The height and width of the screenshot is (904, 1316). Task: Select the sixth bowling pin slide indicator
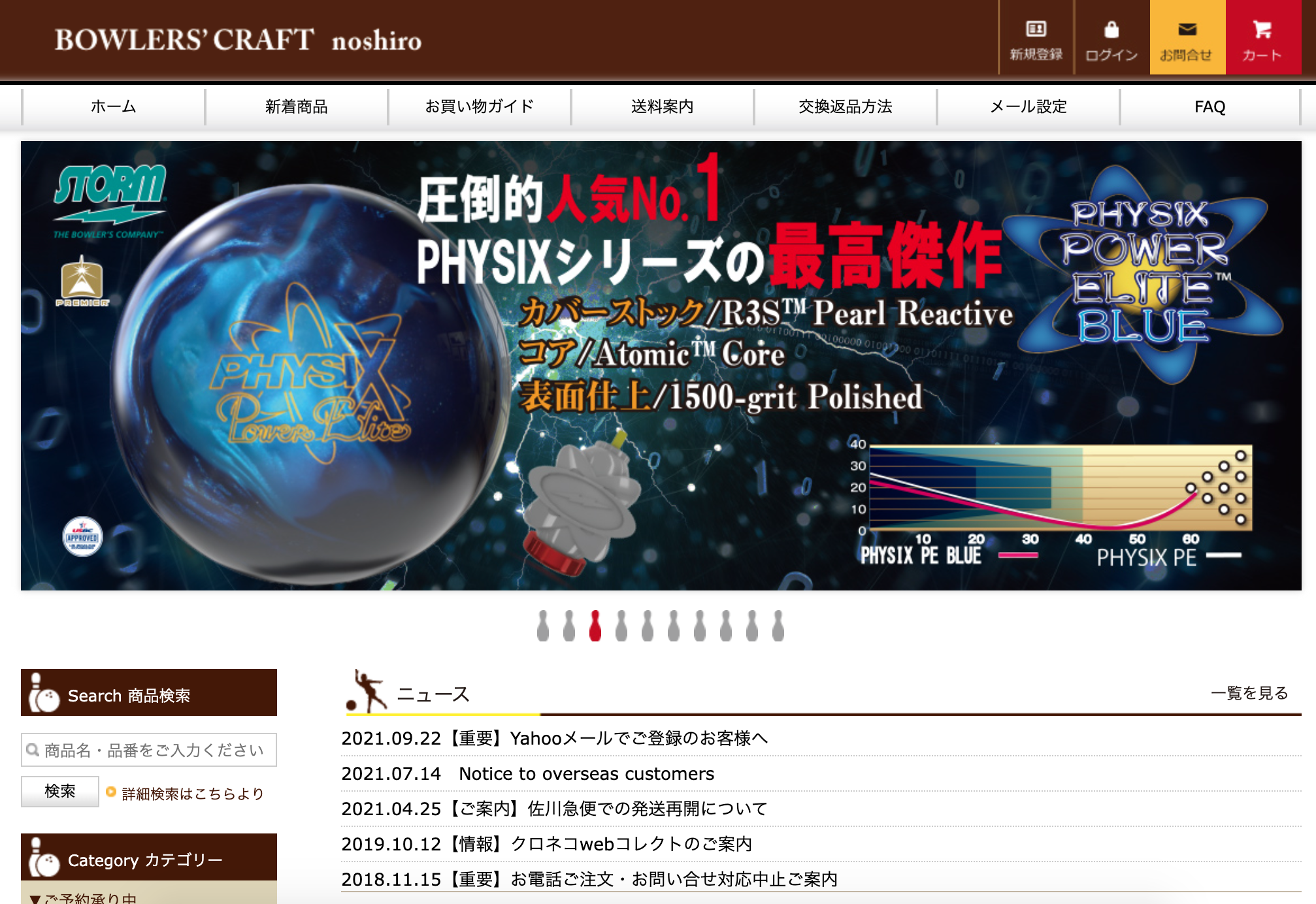pos(674,626)
